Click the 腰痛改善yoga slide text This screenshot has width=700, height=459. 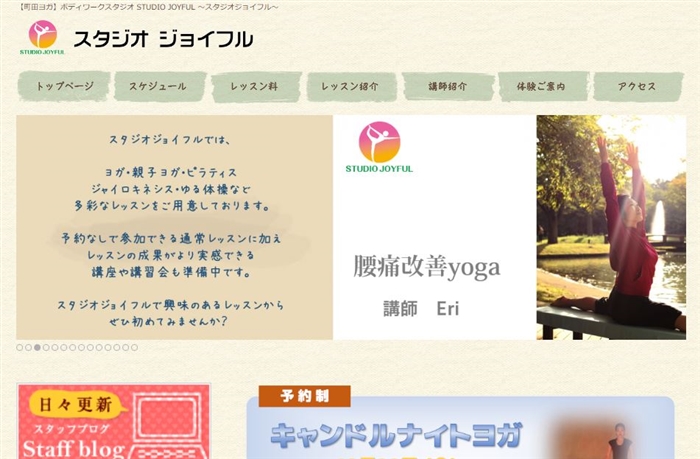[x=426, y=267]
